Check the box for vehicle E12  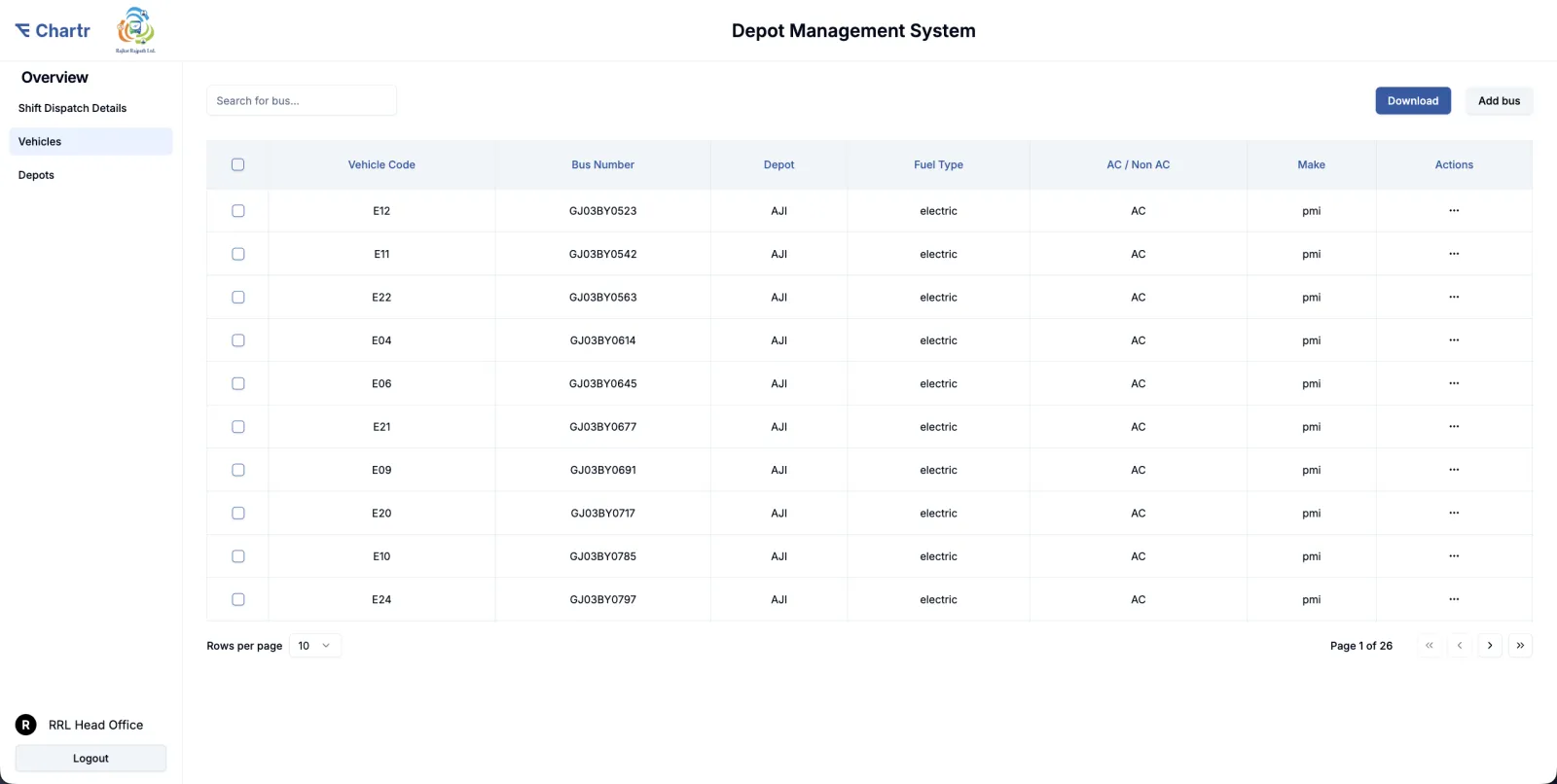click(x=237, y=211)
